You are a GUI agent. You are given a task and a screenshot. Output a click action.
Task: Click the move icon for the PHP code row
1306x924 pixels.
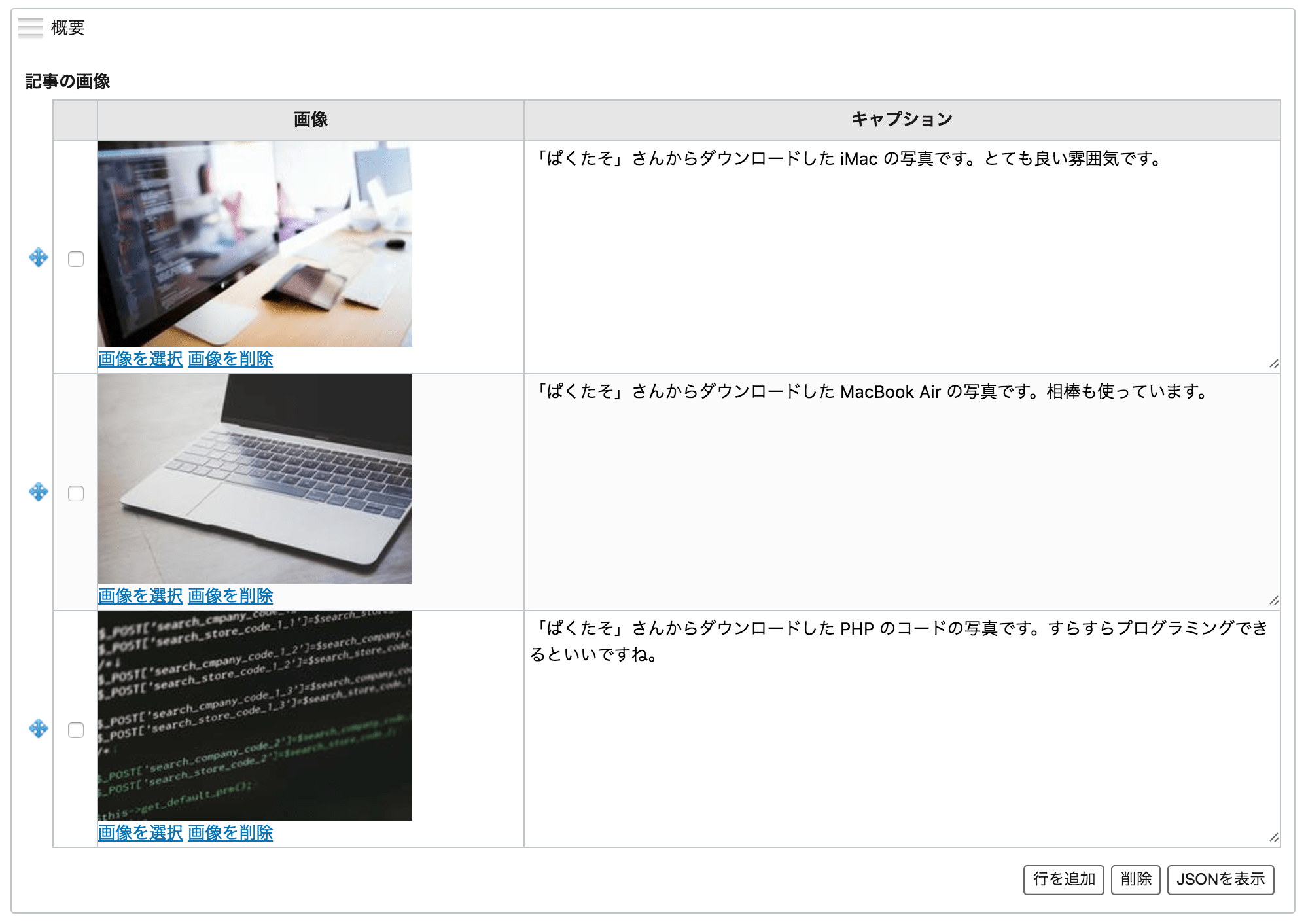coord(39,729)
